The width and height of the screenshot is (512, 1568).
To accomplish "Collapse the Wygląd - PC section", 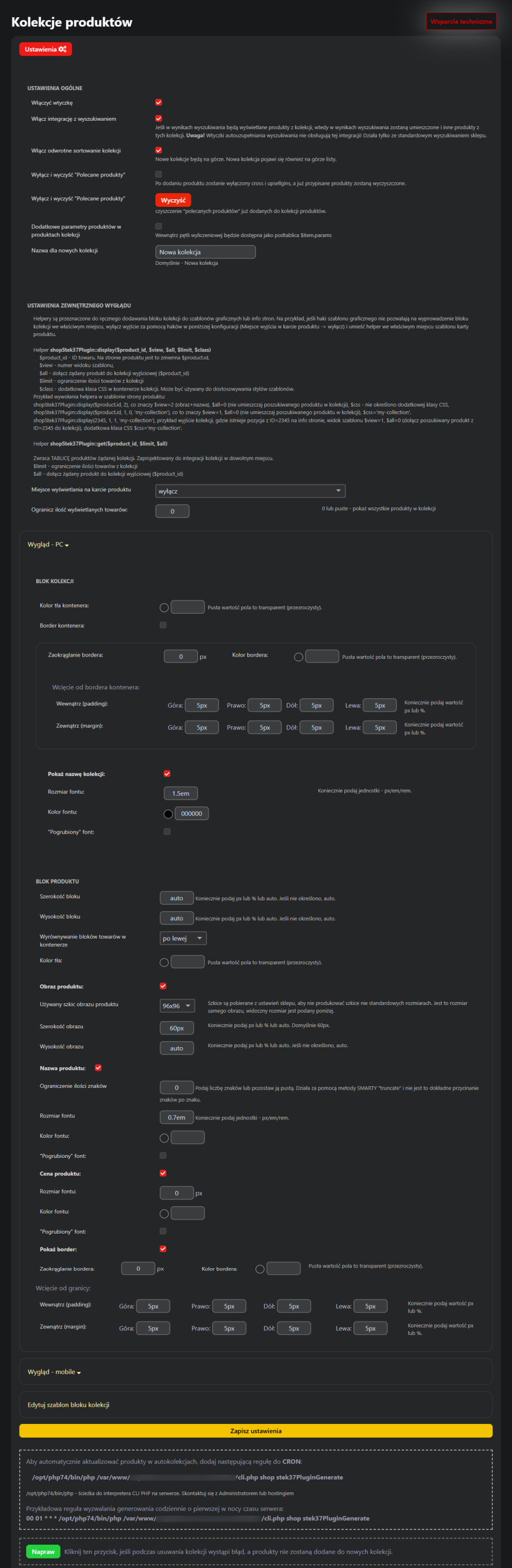I will point(48,545).
